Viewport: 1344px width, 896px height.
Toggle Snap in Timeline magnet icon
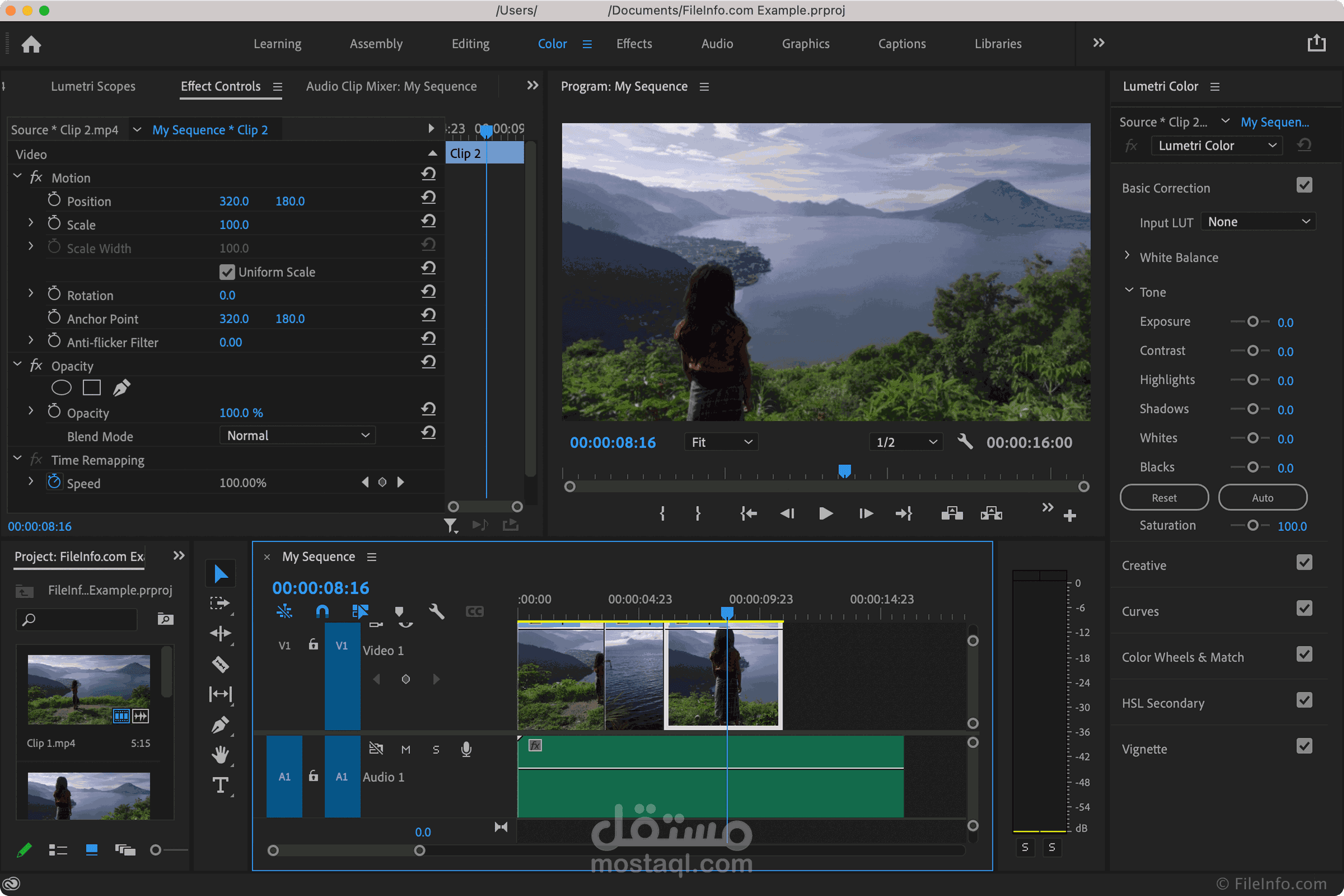coord(323,612)
